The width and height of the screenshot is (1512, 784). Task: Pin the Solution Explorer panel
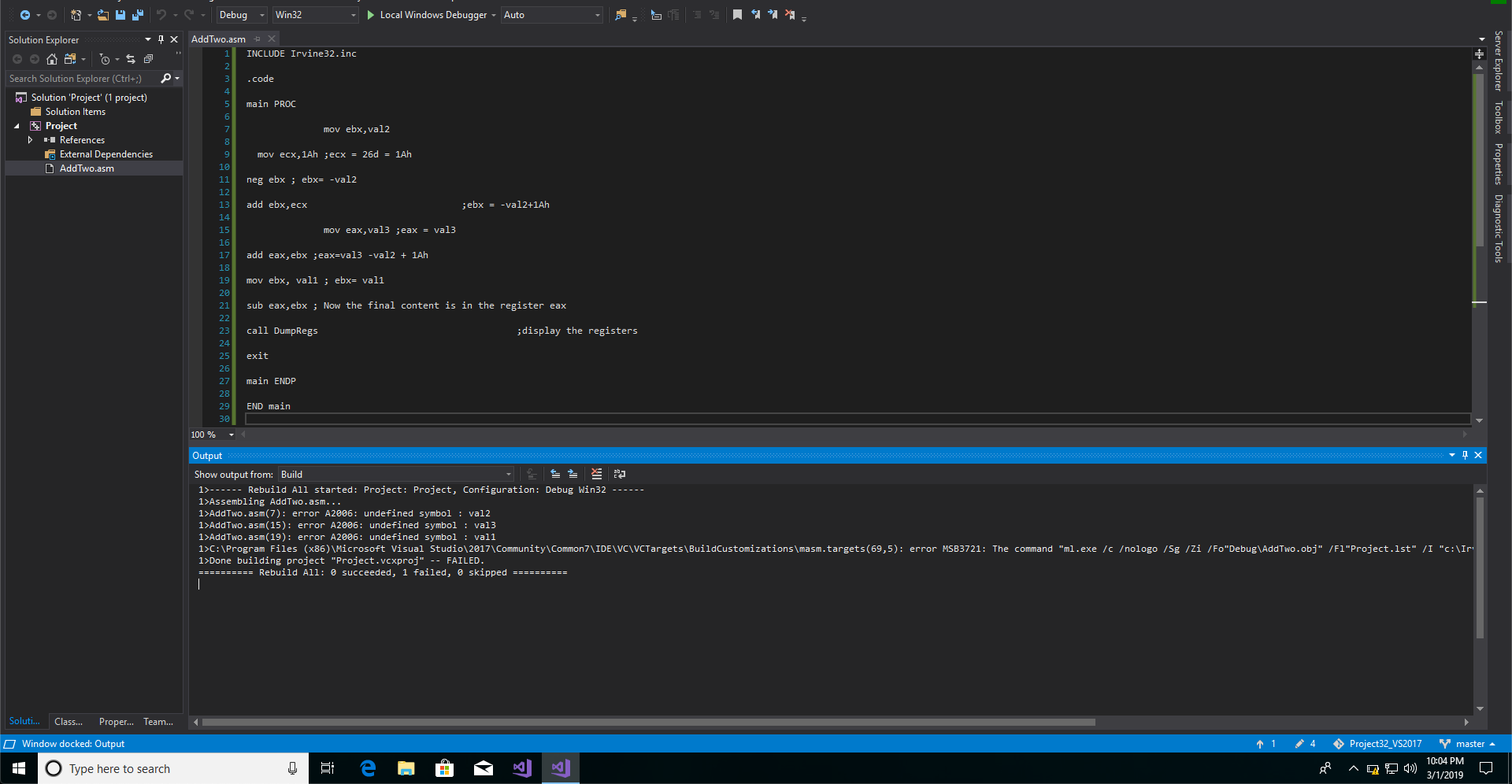click(161, 39)
